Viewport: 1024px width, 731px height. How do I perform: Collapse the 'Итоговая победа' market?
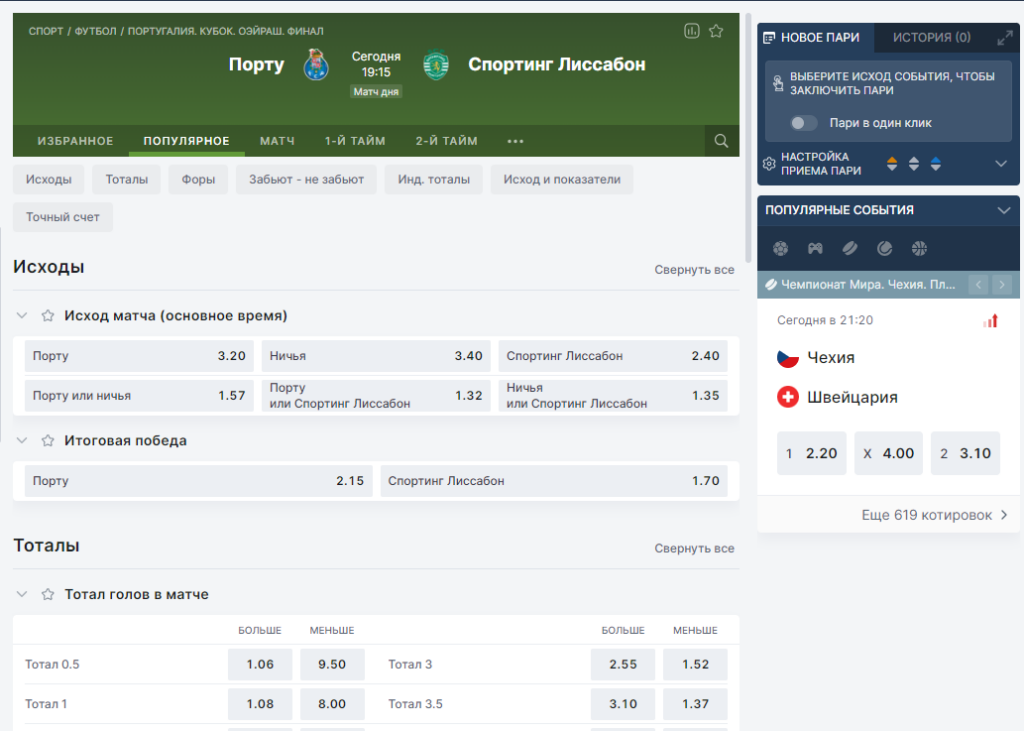click(x=22, y=440)
